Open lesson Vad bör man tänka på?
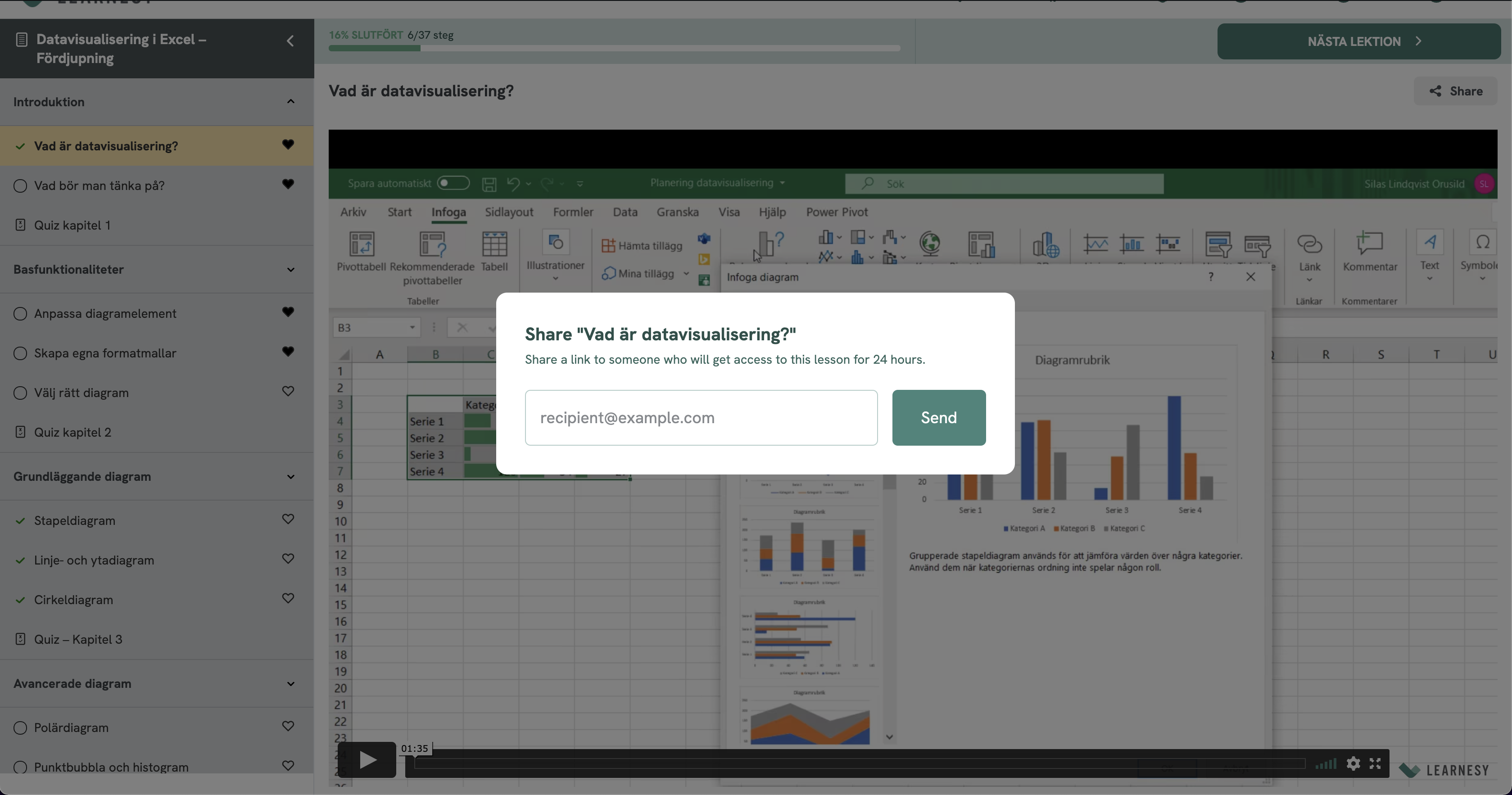 point(99,185)
